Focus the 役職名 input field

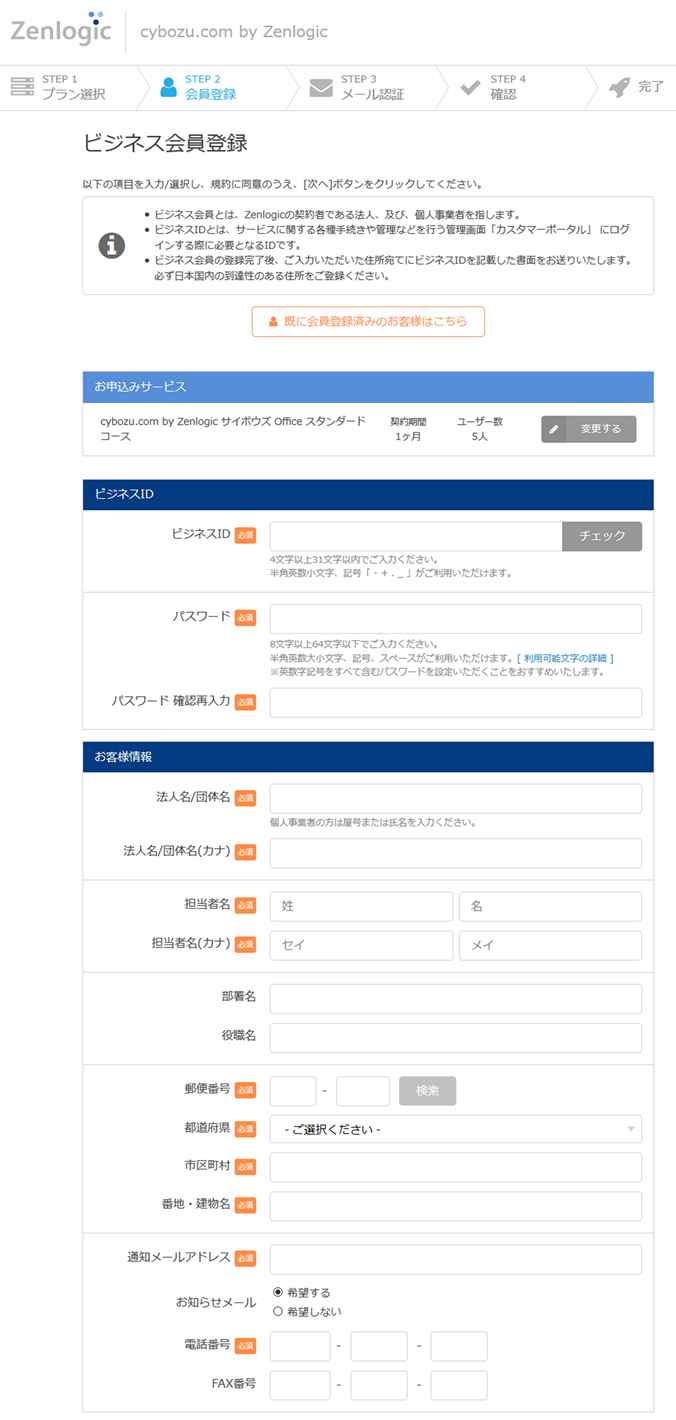click(x=456, y=1038)
